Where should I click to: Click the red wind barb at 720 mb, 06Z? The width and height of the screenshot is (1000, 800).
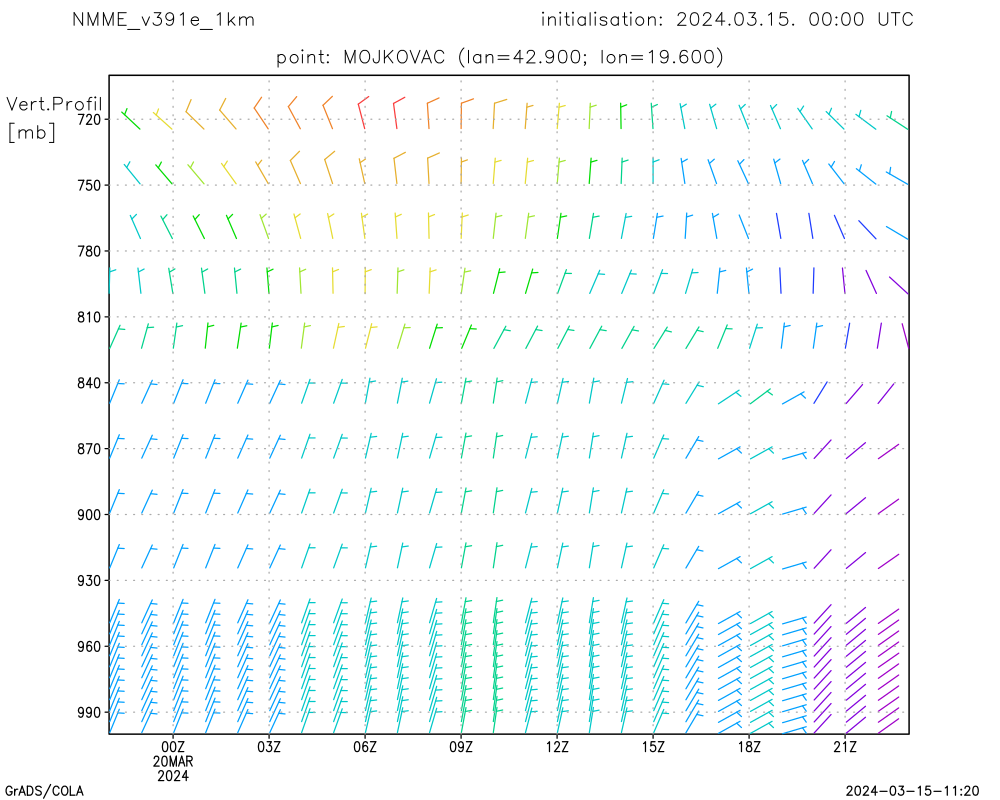click(363, 113)
